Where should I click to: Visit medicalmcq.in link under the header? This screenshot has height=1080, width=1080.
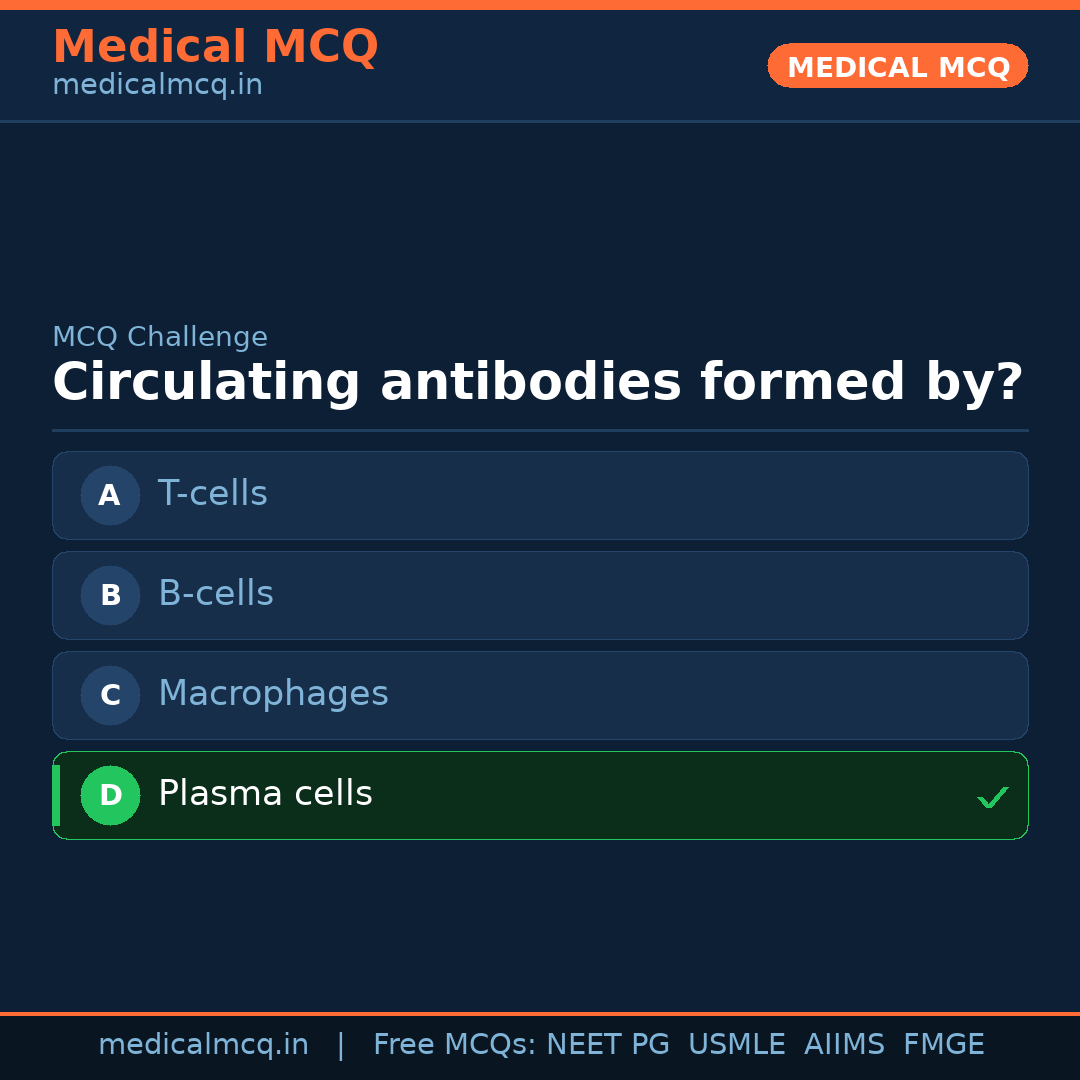pos(157,85)
